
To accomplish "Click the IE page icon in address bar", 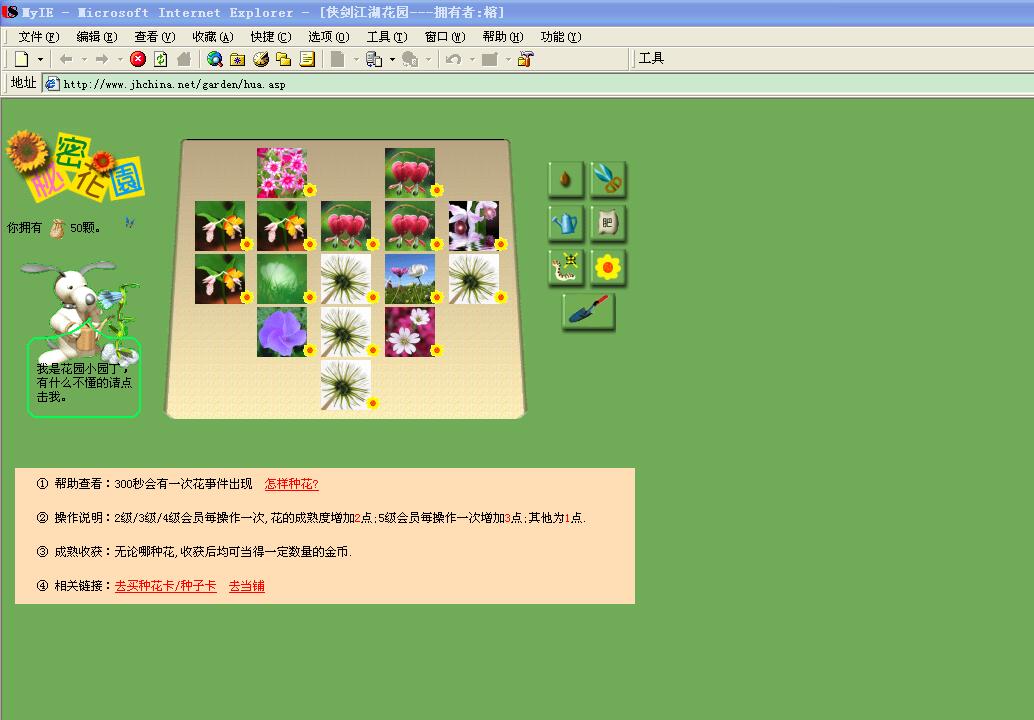I will (52, 84).
